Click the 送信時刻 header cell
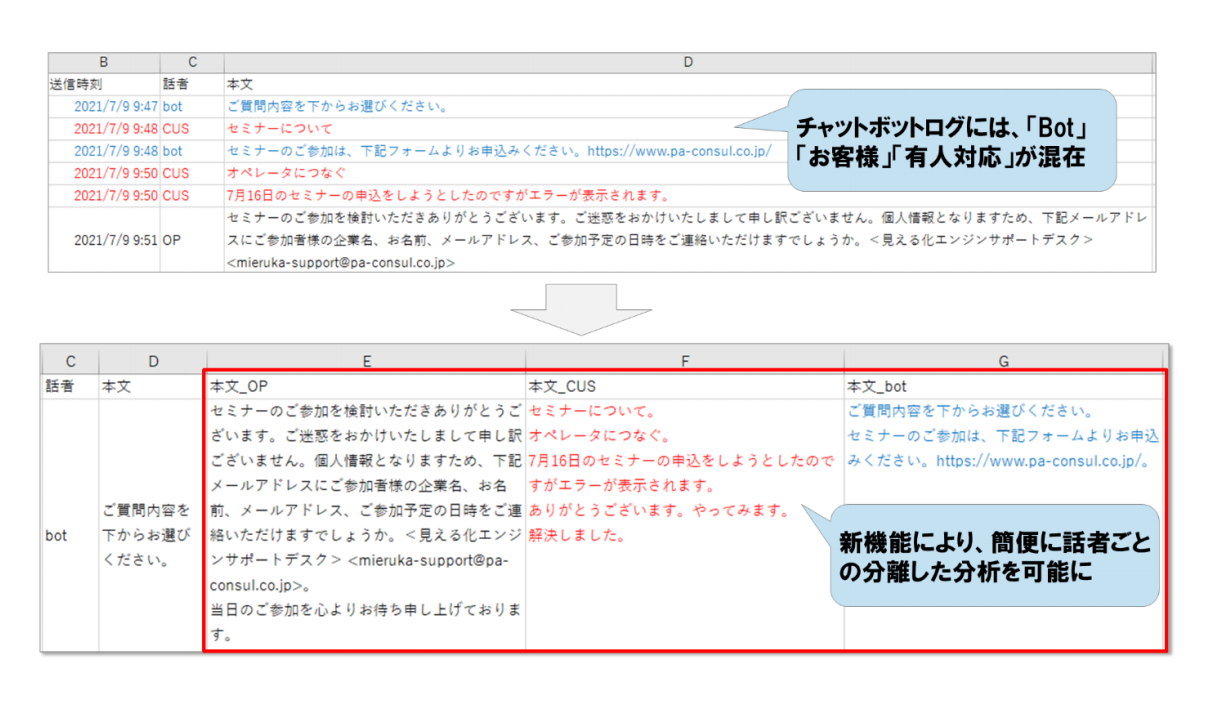Image resolution: width=1208 pixels, height=704 pixels. pyautogui.click(x=76, y=84)
